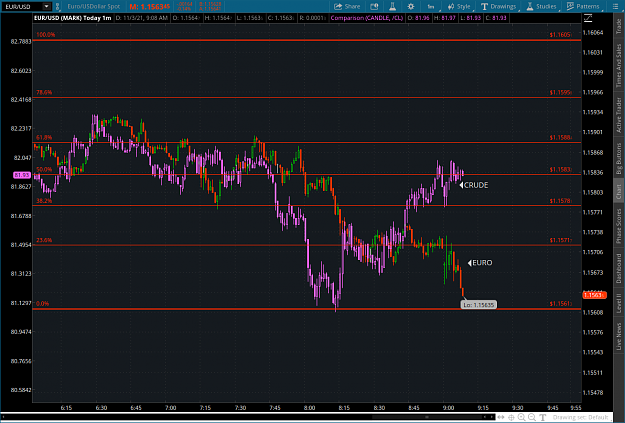The image size is (625, 423).
Task: Click the Studies beaker icon
Action: (530, 6)
